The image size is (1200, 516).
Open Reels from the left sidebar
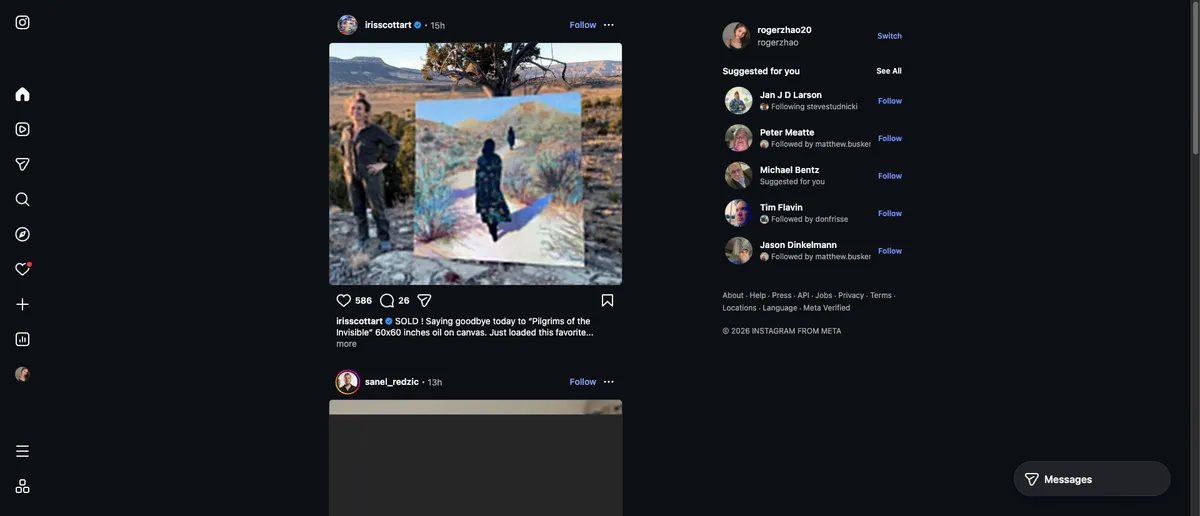(22, 129)
